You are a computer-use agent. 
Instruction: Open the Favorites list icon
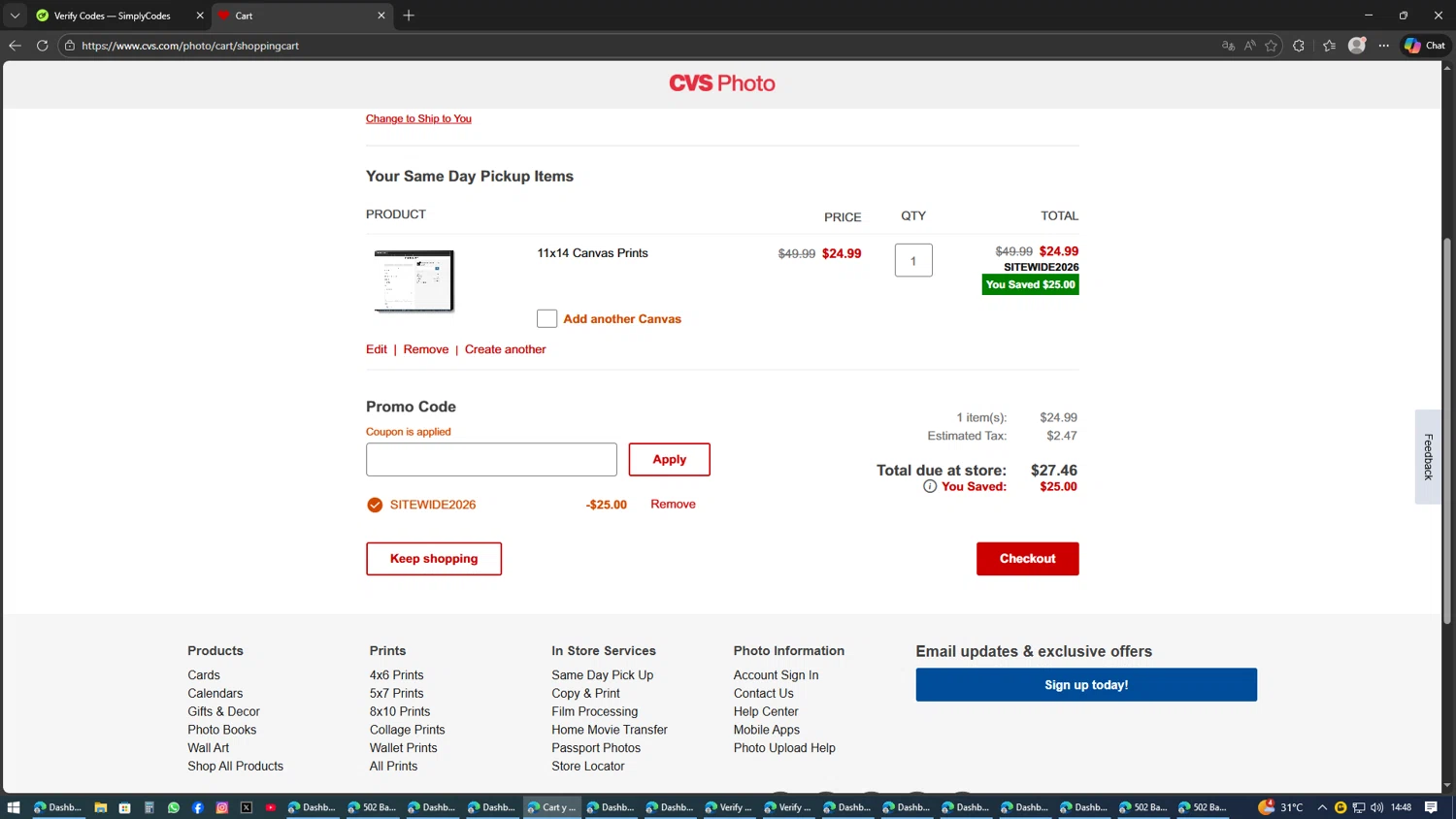click(x=1329, y=46)
